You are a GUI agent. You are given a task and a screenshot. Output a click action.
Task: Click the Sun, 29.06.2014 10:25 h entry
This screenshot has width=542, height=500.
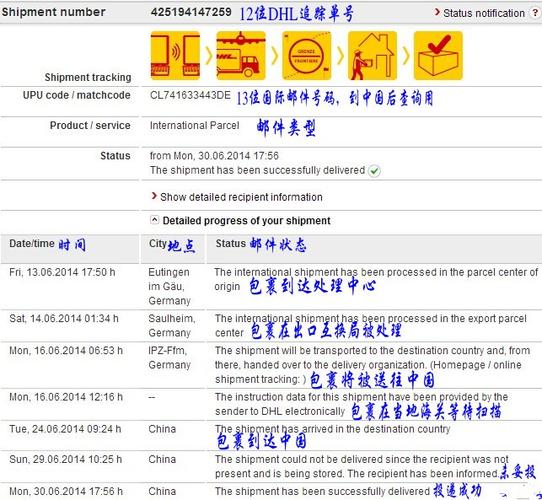[x=66, y=459]
